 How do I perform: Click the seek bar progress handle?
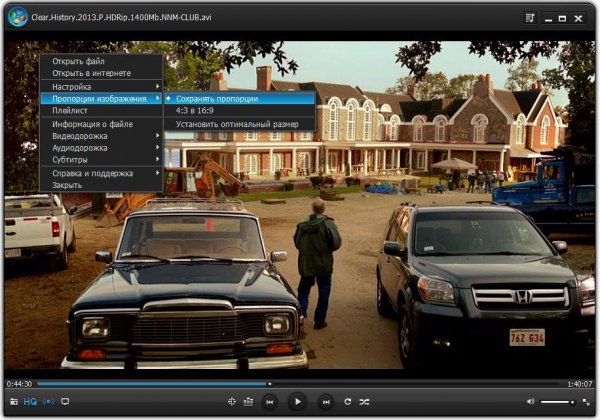269,384
